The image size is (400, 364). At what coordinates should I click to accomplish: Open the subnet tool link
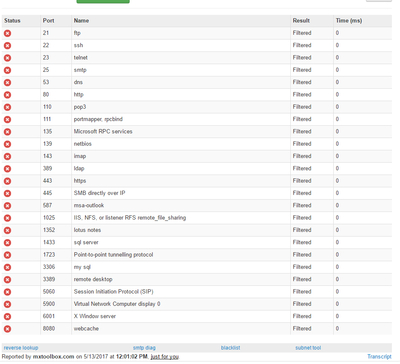tap(308, 348)
